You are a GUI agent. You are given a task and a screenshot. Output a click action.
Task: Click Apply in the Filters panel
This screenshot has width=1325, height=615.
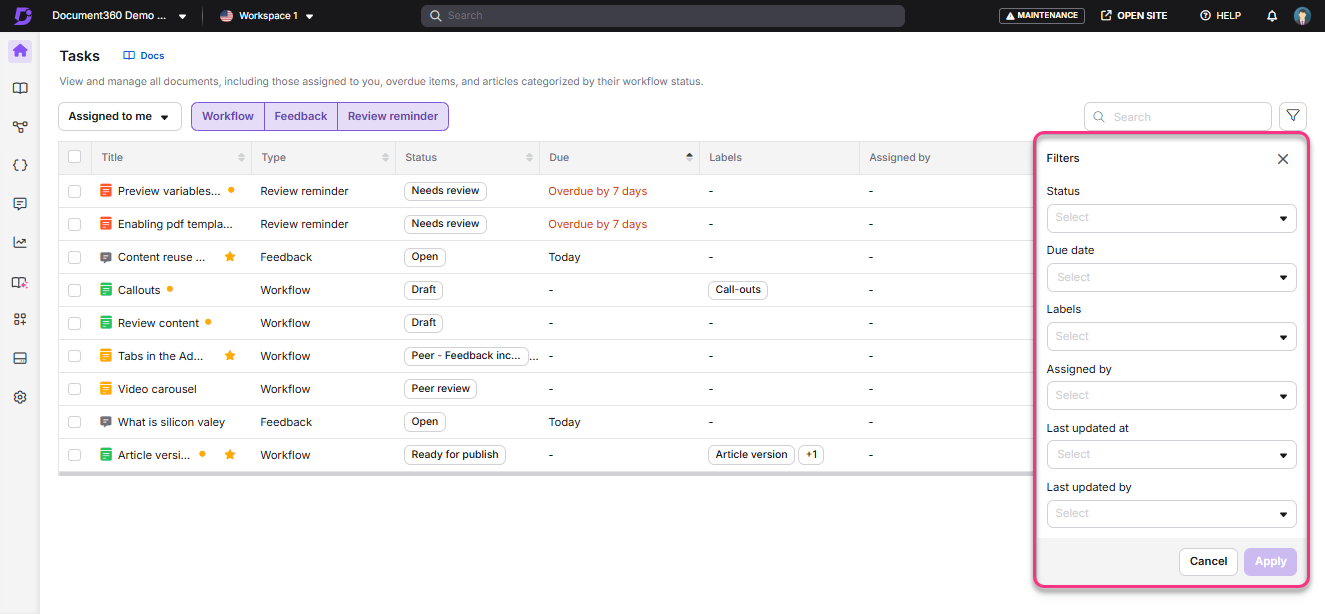[x=1270, y=561]
